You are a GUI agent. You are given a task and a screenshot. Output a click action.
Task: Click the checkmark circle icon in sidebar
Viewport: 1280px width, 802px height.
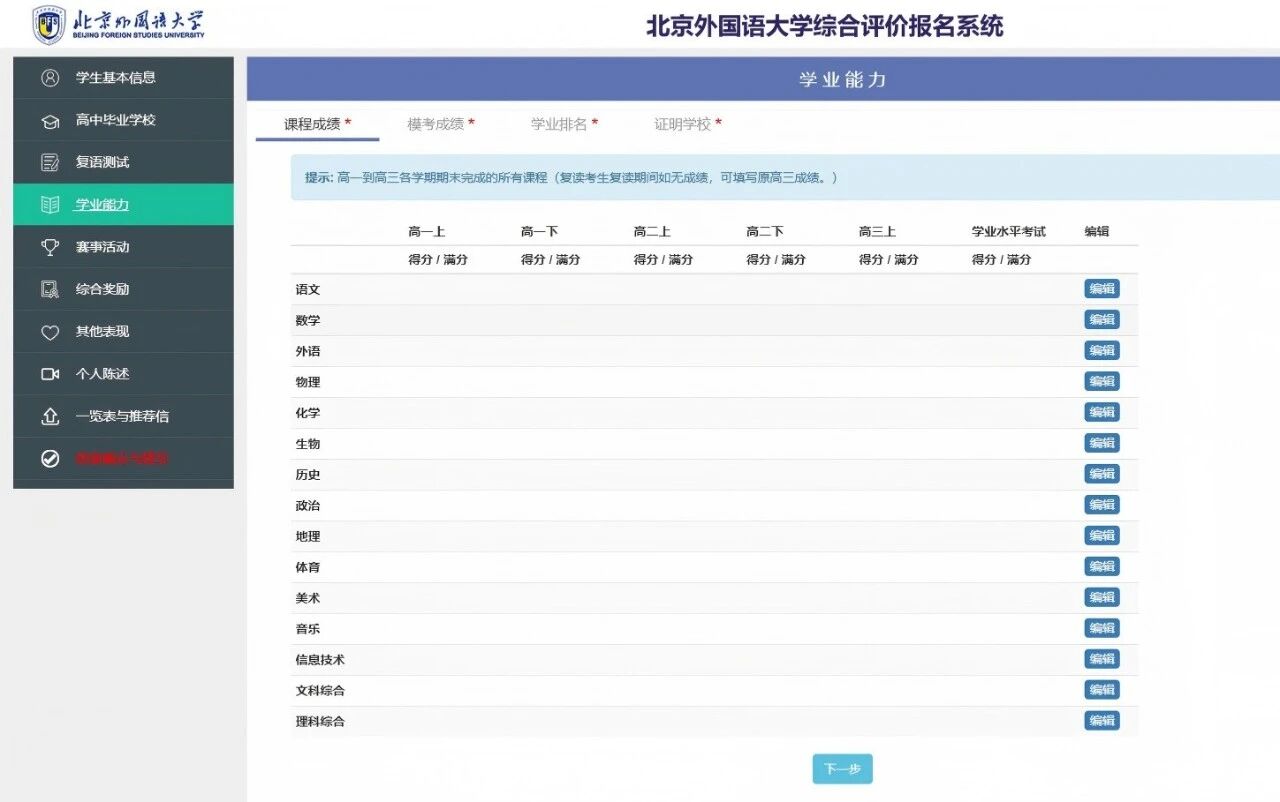click(50, 459)
